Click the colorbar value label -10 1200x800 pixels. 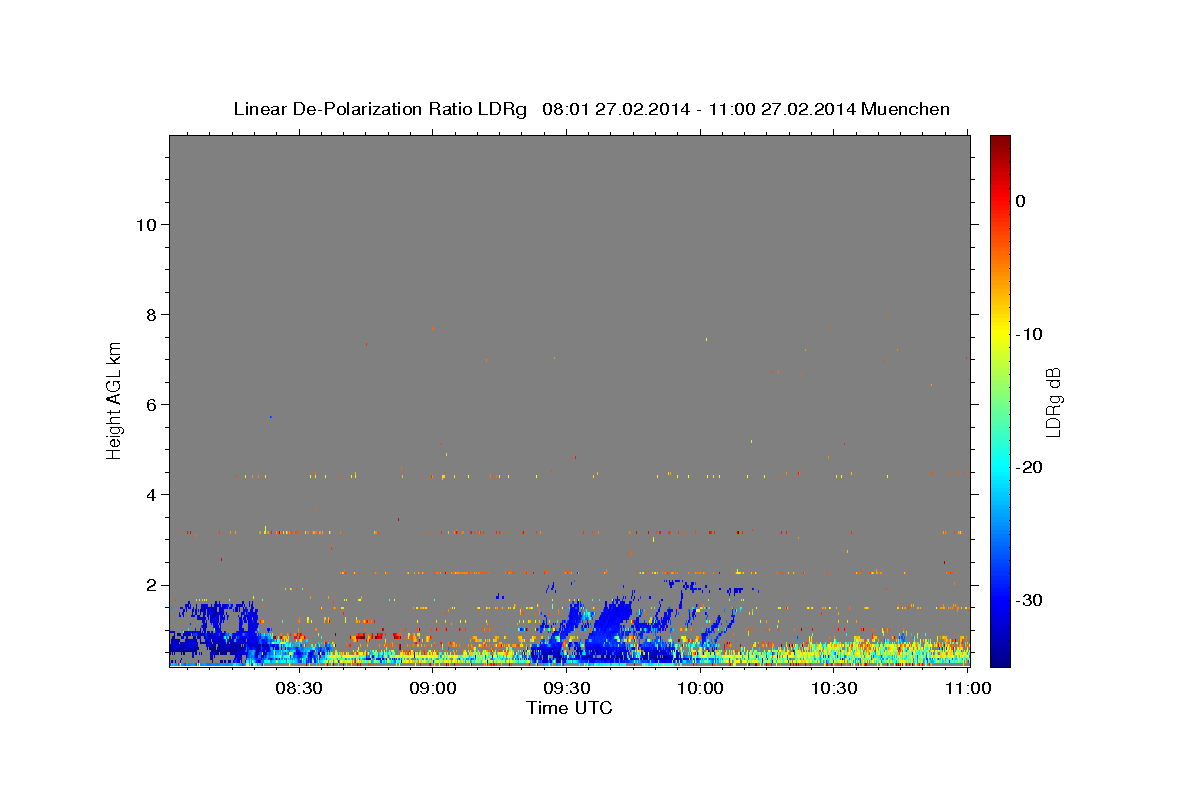[x=1029, y=334]
